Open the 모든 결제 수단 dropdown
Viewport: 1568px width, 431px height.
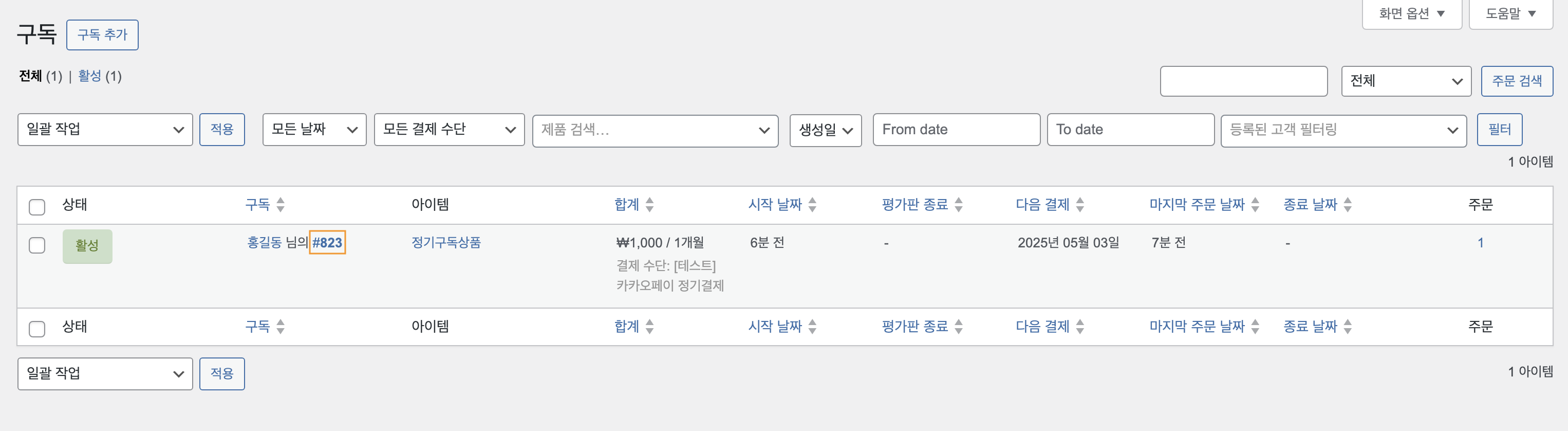pyautogui.click(x=449, y=129)
